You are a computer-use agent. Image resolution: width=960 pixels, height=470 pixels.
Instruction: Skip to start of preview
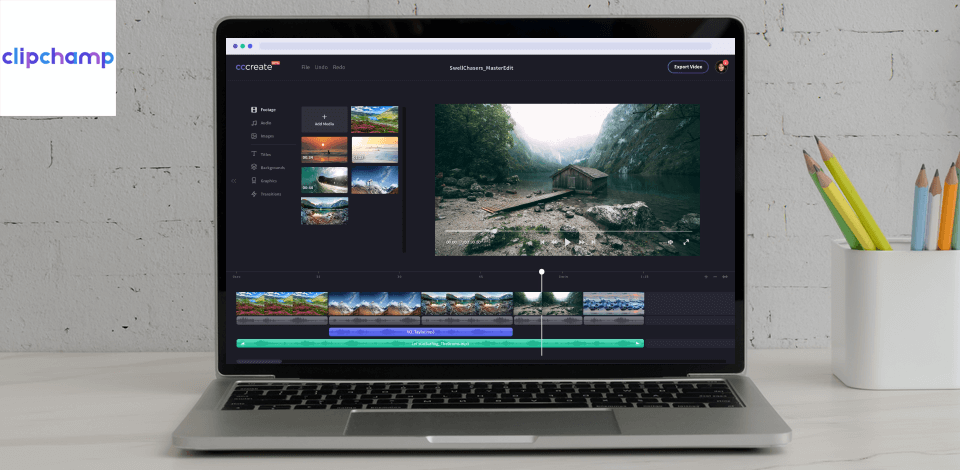[542, 242]
